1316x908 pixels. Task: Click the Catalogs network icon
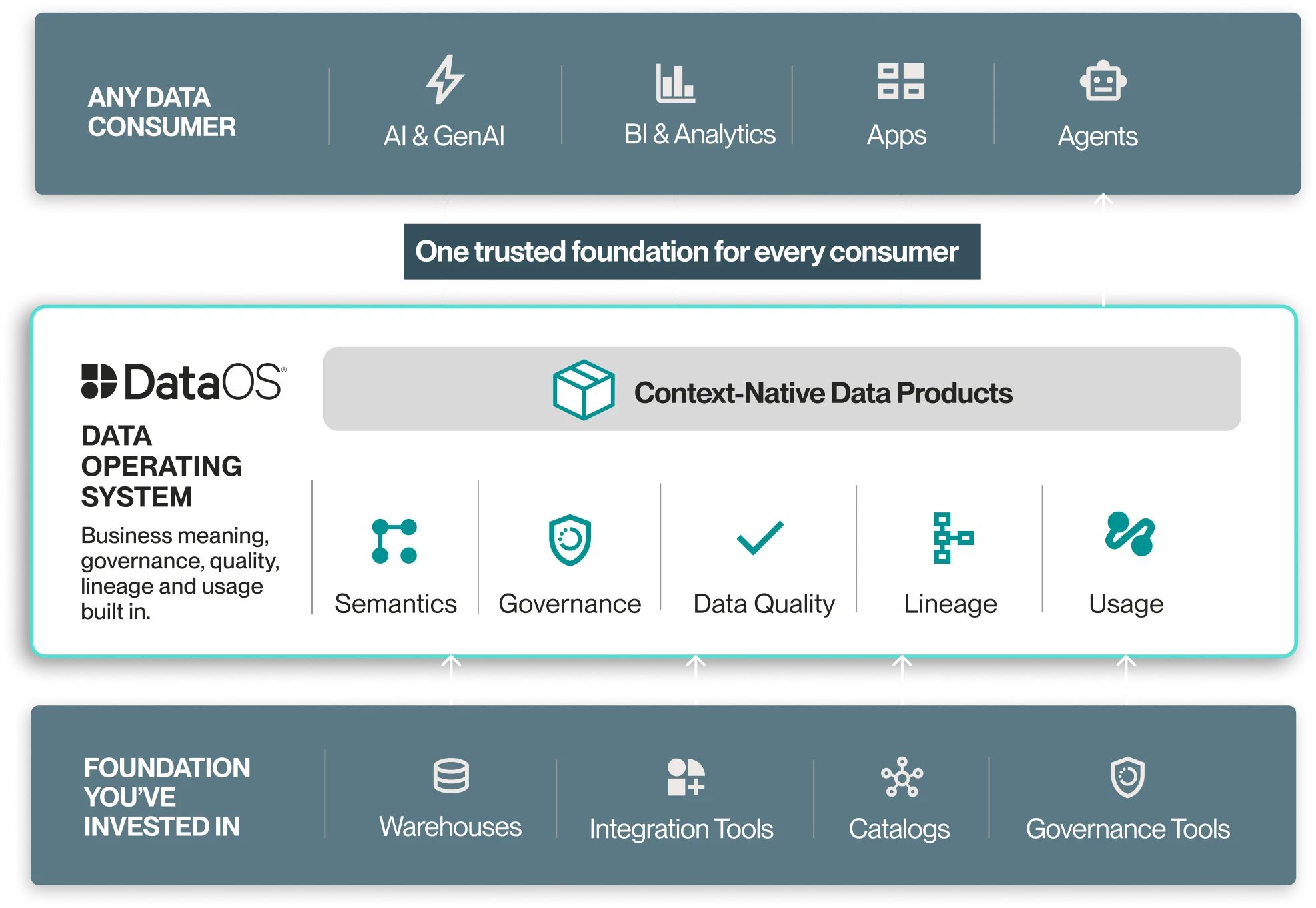(x=902, y=777)
